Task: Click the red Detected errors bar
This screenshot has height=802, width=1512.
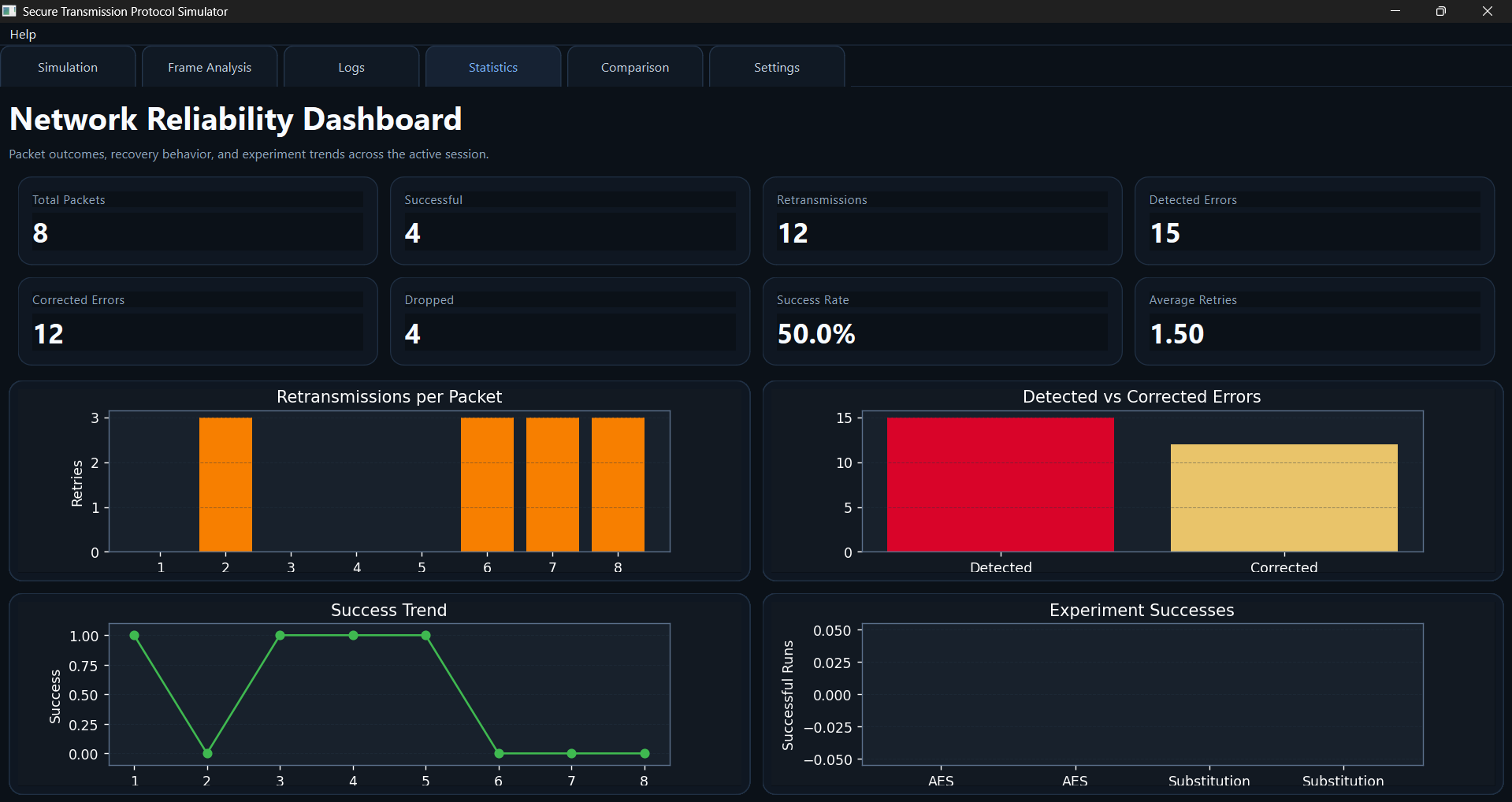Action: pyautogui.click(x=1001, y=485)
